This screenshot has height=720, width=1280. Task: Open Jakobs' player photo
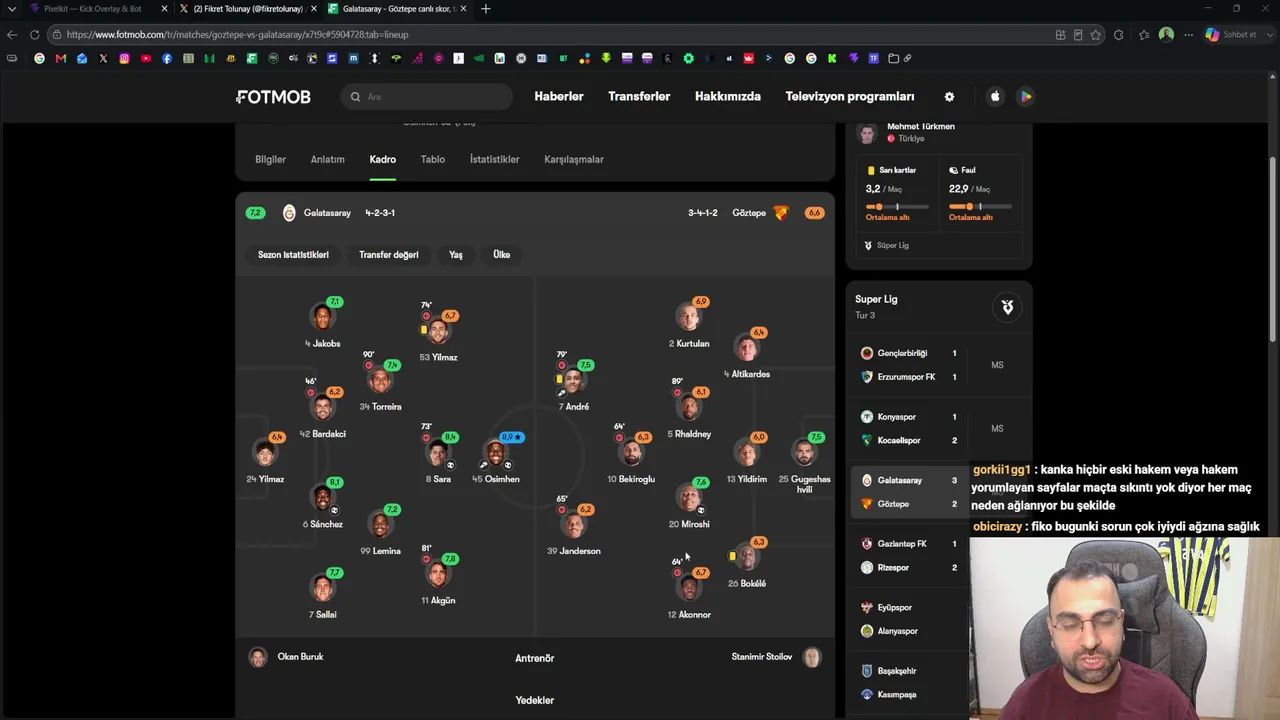[x=322, y=317]
